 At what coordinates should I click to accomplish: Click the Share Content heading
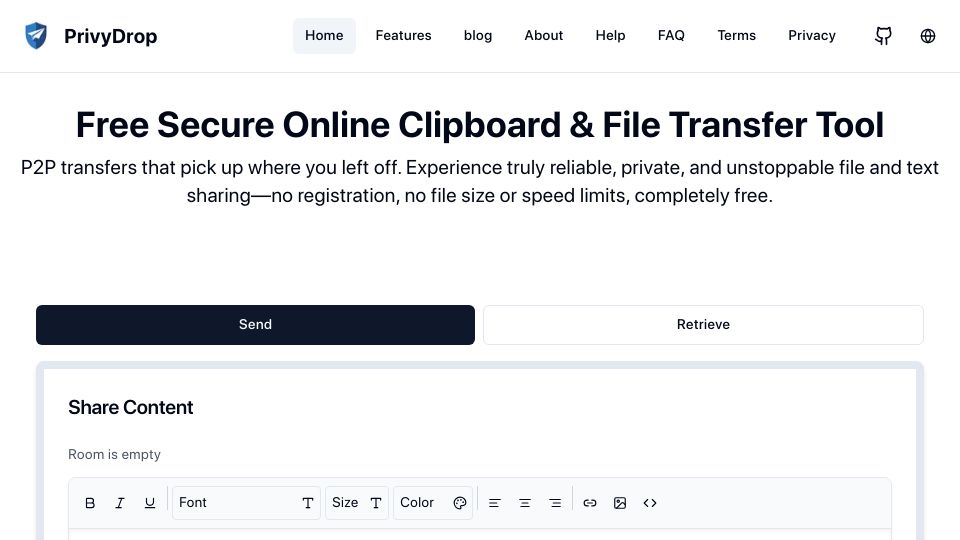(130, 407)
